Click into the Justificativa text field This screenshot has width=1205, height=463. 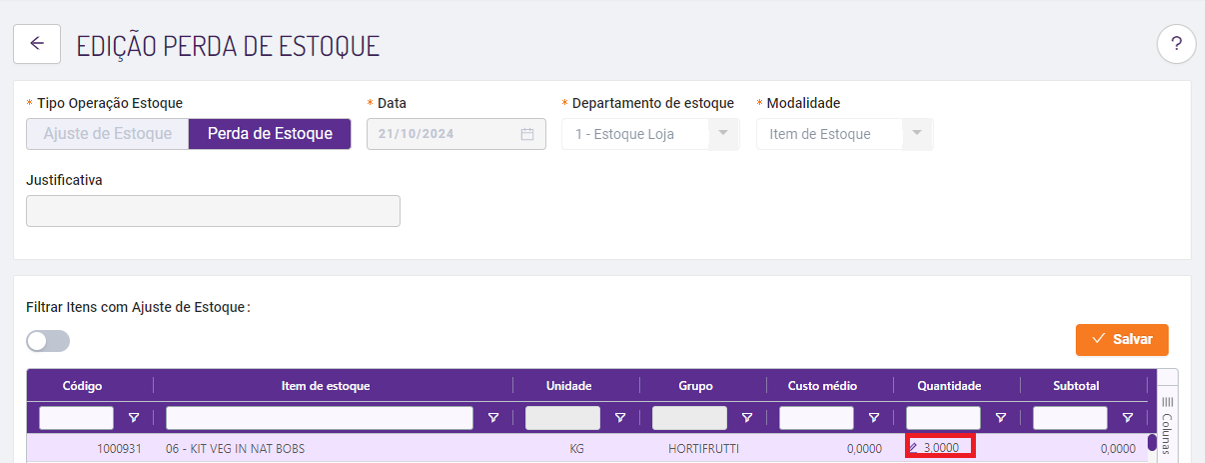tap(213, 211)
